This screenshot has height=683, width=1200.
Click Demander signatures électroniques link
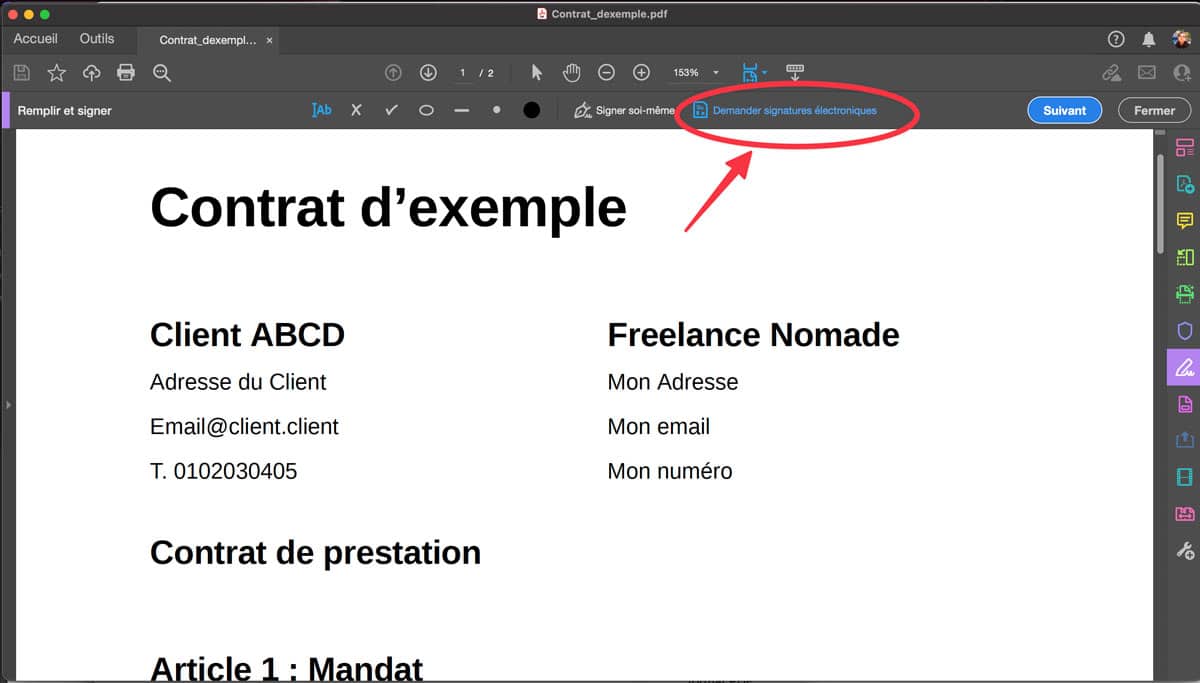click(794, 110)
